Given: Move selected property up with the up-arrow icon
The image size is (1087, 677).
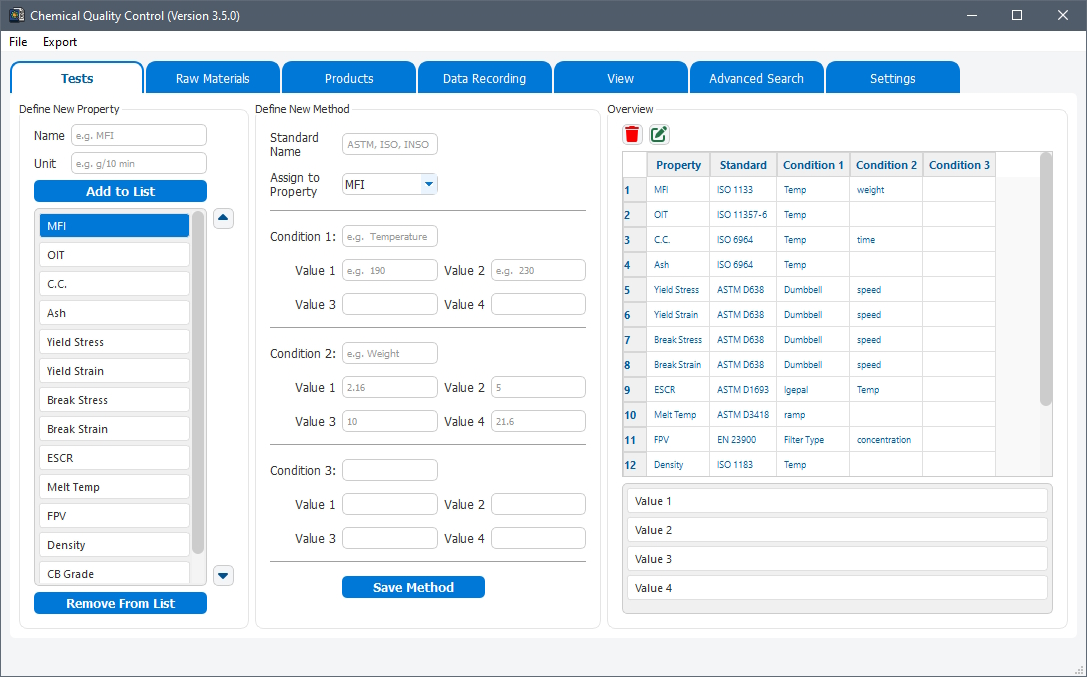Looking at the screenshot, I should (222, 218).
